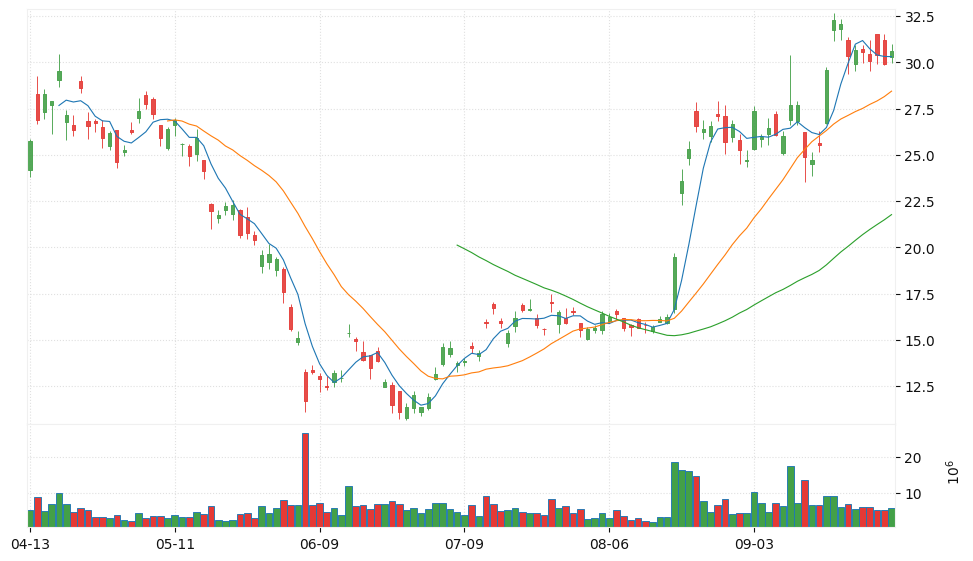Click the last candlestick at the chart's right edge

(x=892, y=54)
